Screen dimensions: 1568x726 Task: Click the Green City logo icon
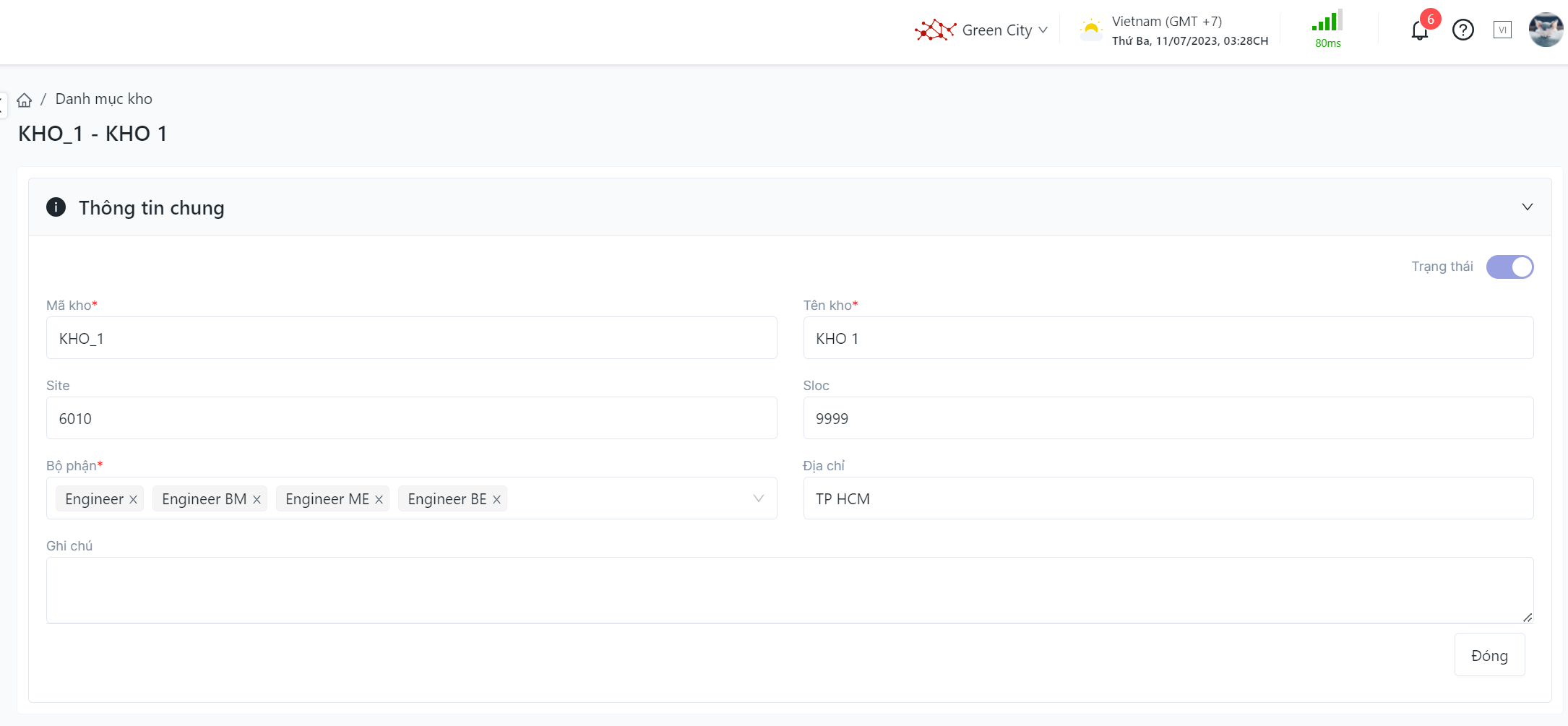935,30
